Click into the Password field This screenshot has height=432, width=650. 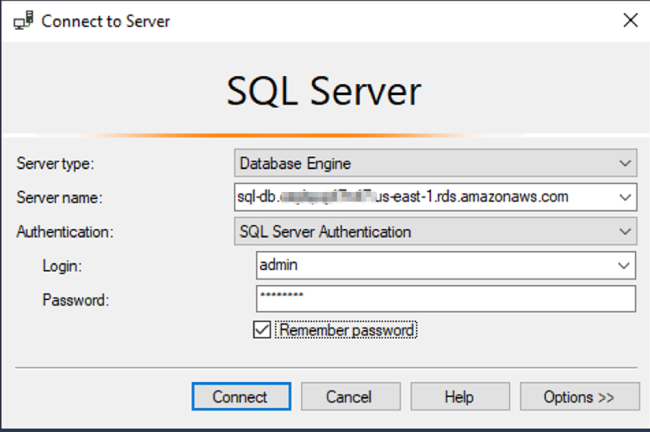[446, 299]
